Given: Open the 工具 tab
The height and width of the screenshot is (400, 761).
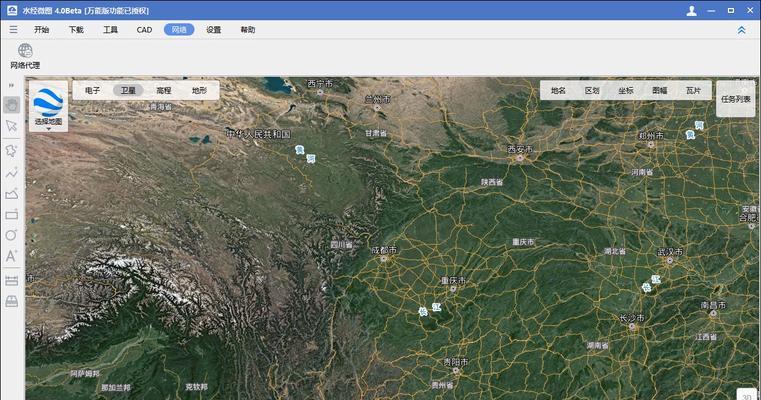Looking at the screenshot, I should pyautogui.click(x=111, y=30).
